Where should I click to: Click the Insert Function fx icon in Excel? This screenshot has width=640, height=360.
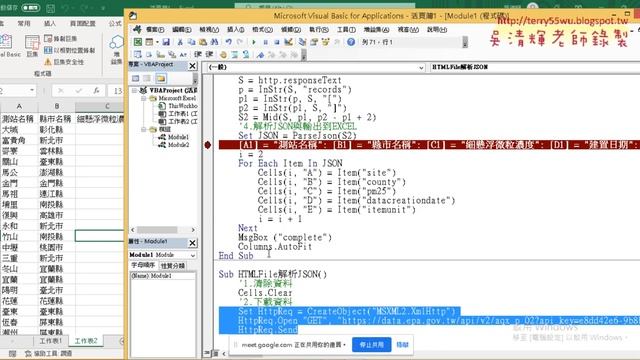96,91
